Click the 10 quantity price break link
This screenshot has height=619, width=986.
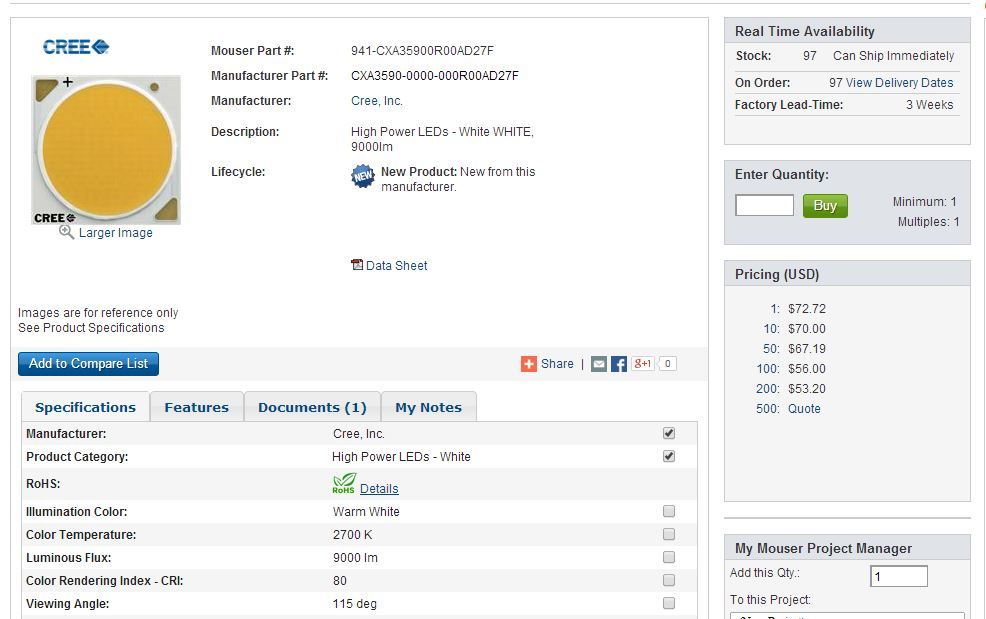coord(771,328)
